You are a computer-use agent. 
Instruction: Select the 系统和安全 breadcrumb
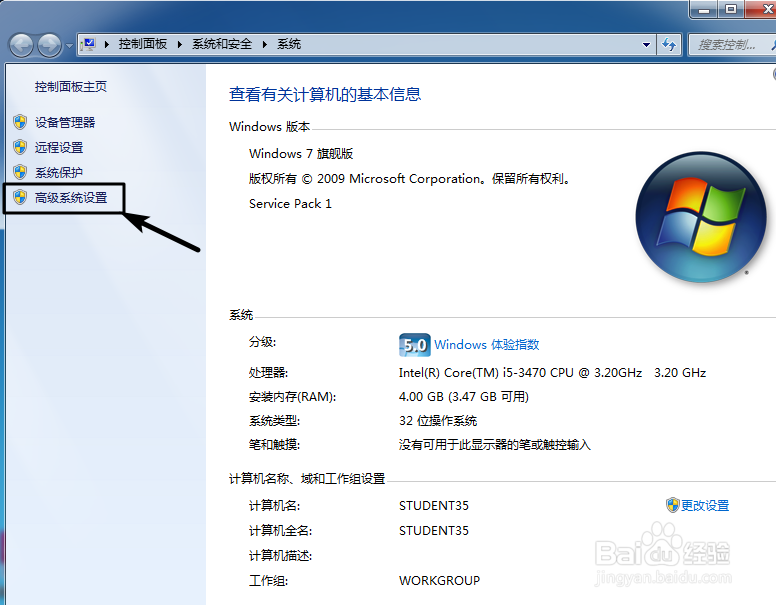click(222, 44)
